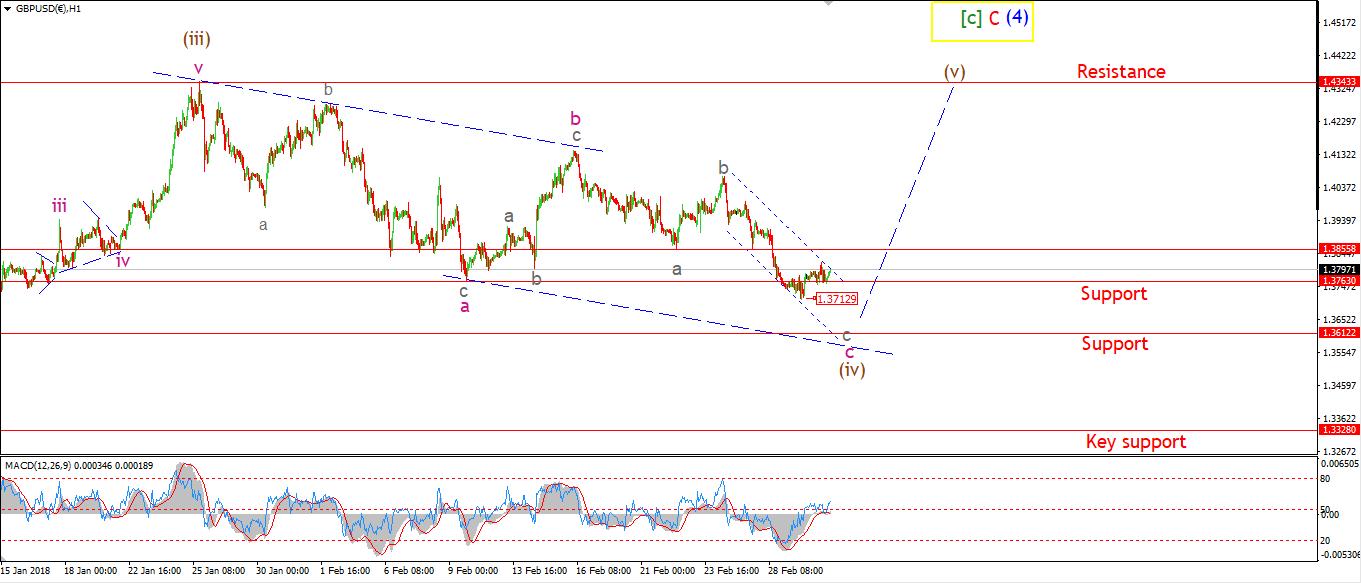Select the Support label below 1.36122 line

point(1114,344)
